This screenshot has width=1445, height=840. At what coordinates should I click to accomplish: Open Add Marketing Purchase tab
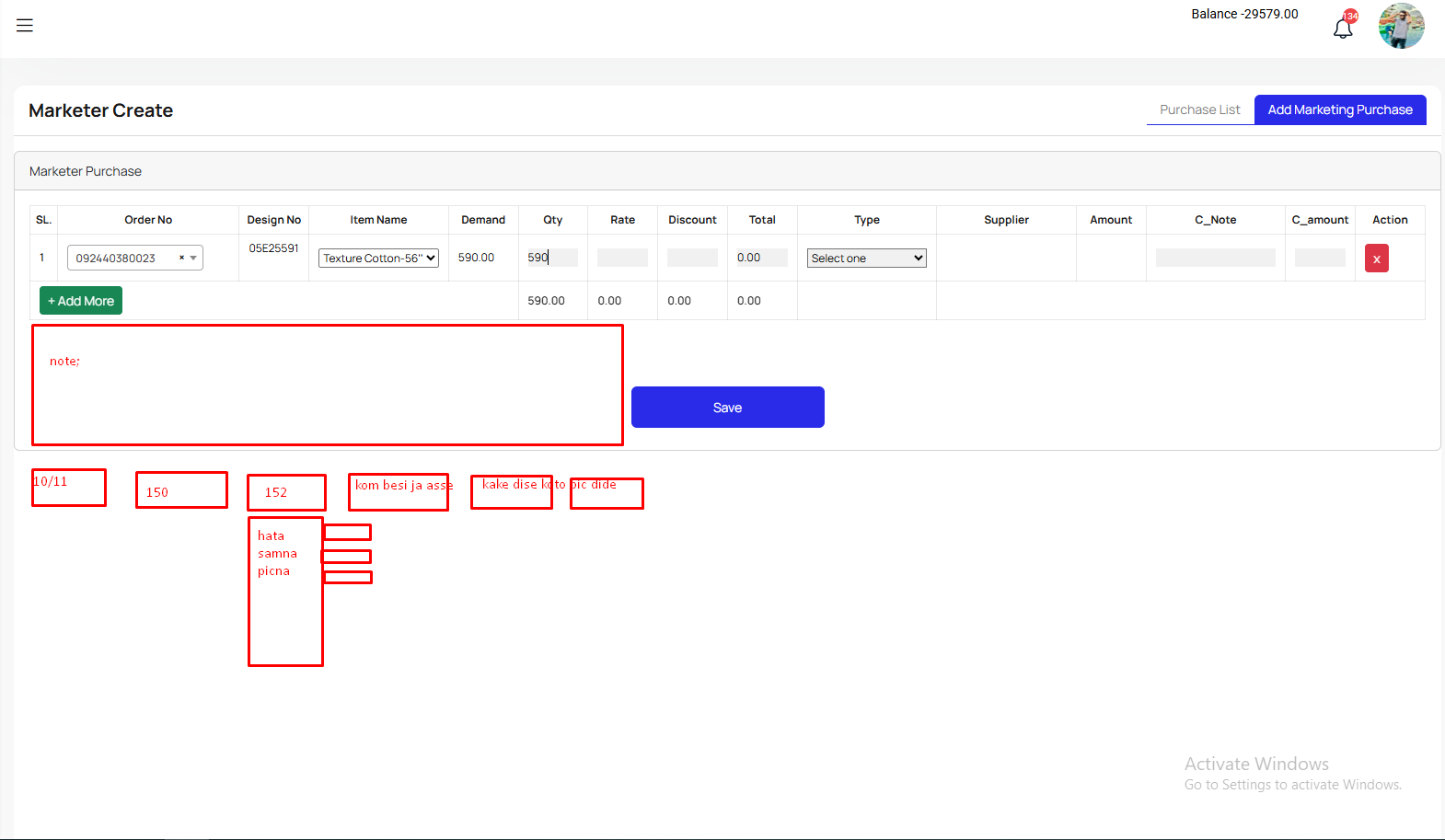pos(1339,109)
